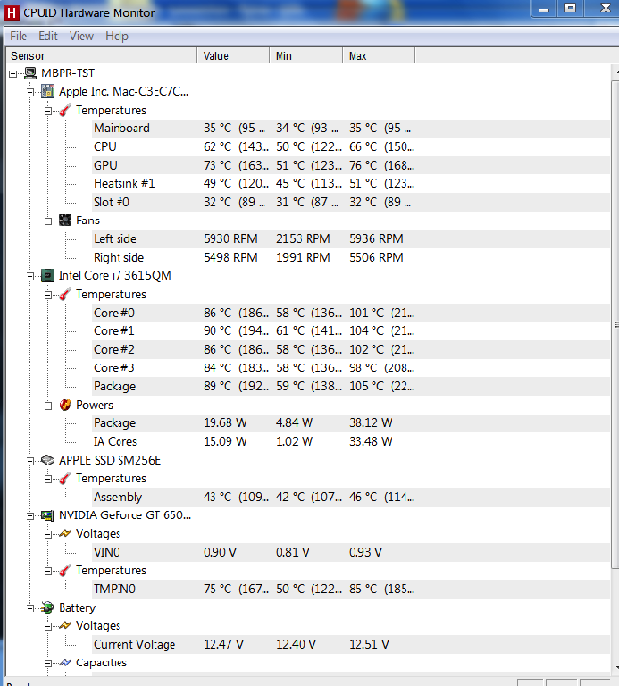Viewport: 619px width, 686px height.
Task: Click the Powers icon under Intel Core
Action: point(65,405)
